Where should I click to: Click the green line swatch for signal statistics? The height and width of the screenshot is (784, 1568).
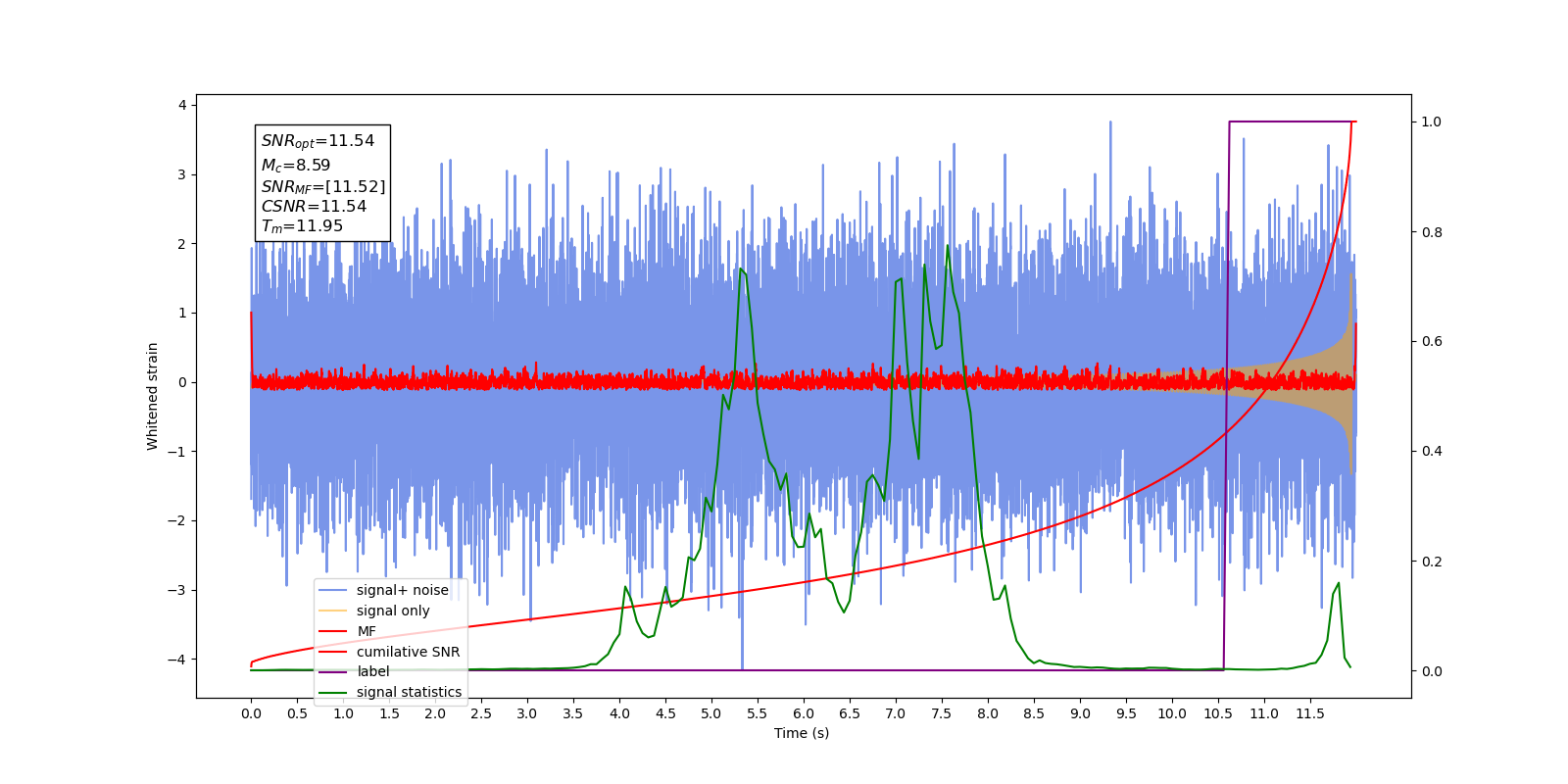[x=333, y=692]
